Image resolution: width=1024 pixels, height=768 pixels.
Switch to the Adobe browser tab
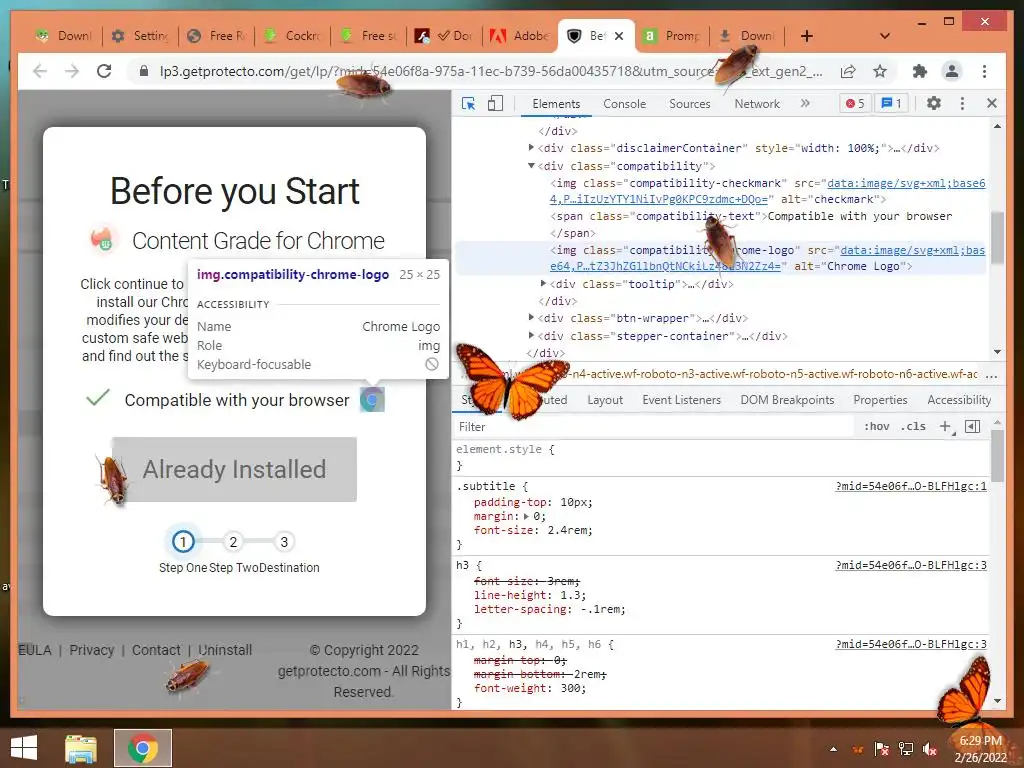coord(520,36)
